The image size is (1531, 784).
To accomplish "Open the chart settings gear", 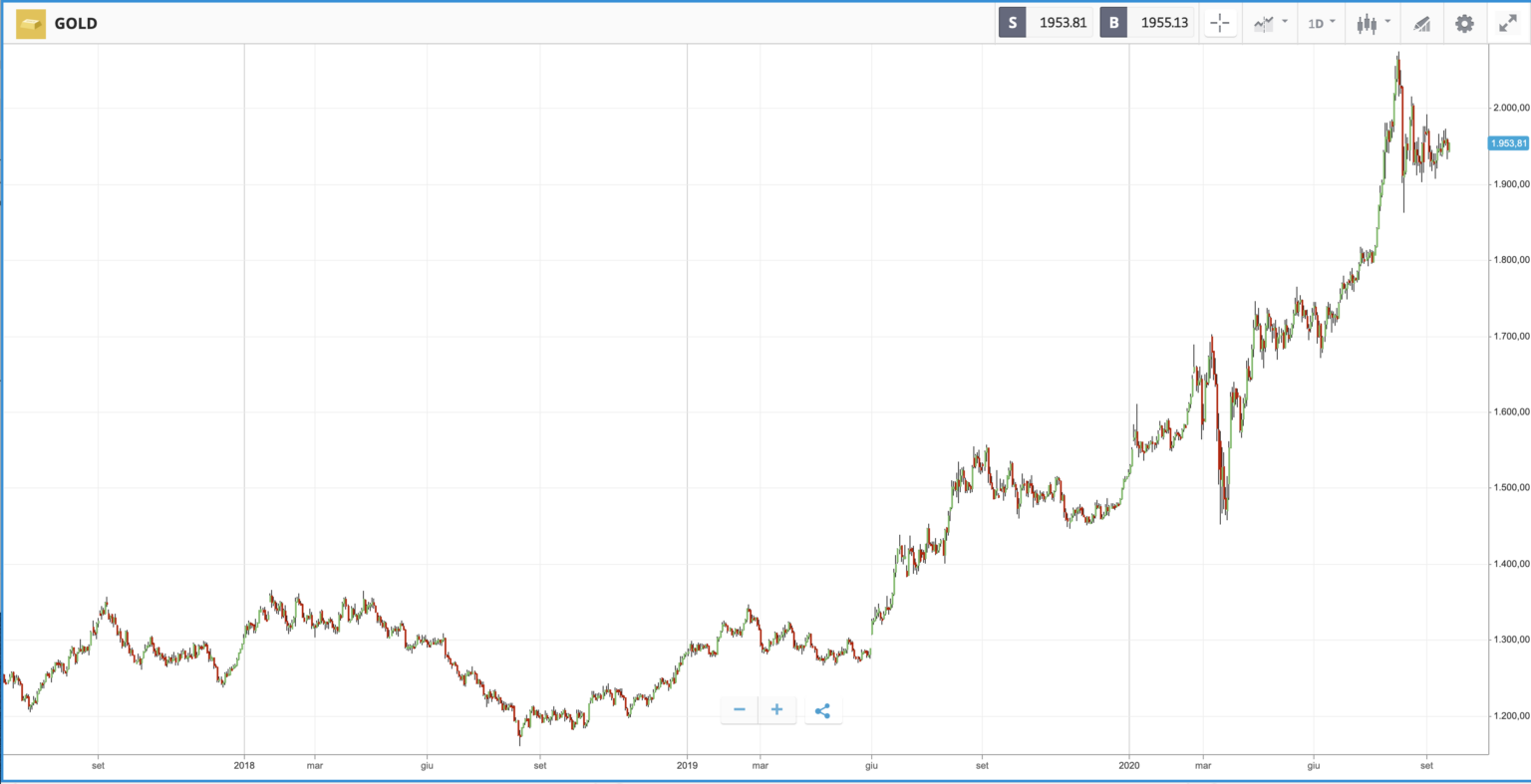I will [x=1464, y=23].
